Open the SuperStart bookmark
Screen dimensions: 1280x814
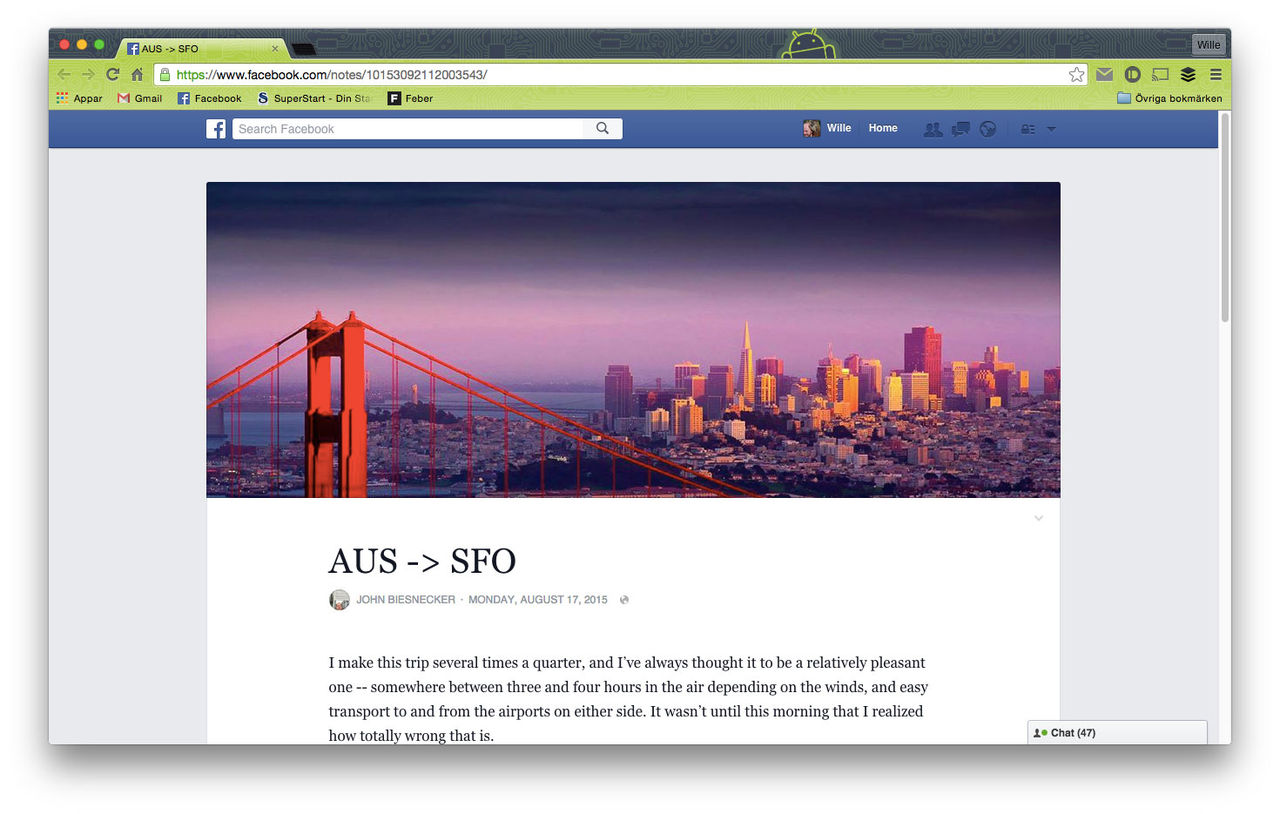(x=314, y=98)
